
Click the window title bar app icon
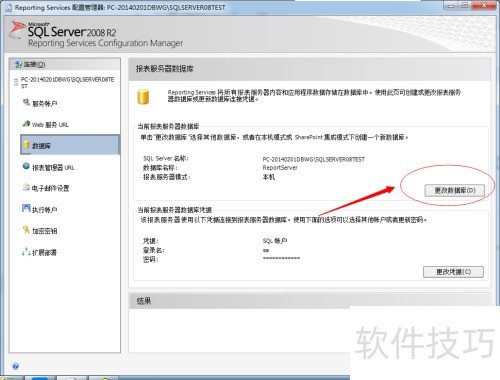[x=8, y=8]
